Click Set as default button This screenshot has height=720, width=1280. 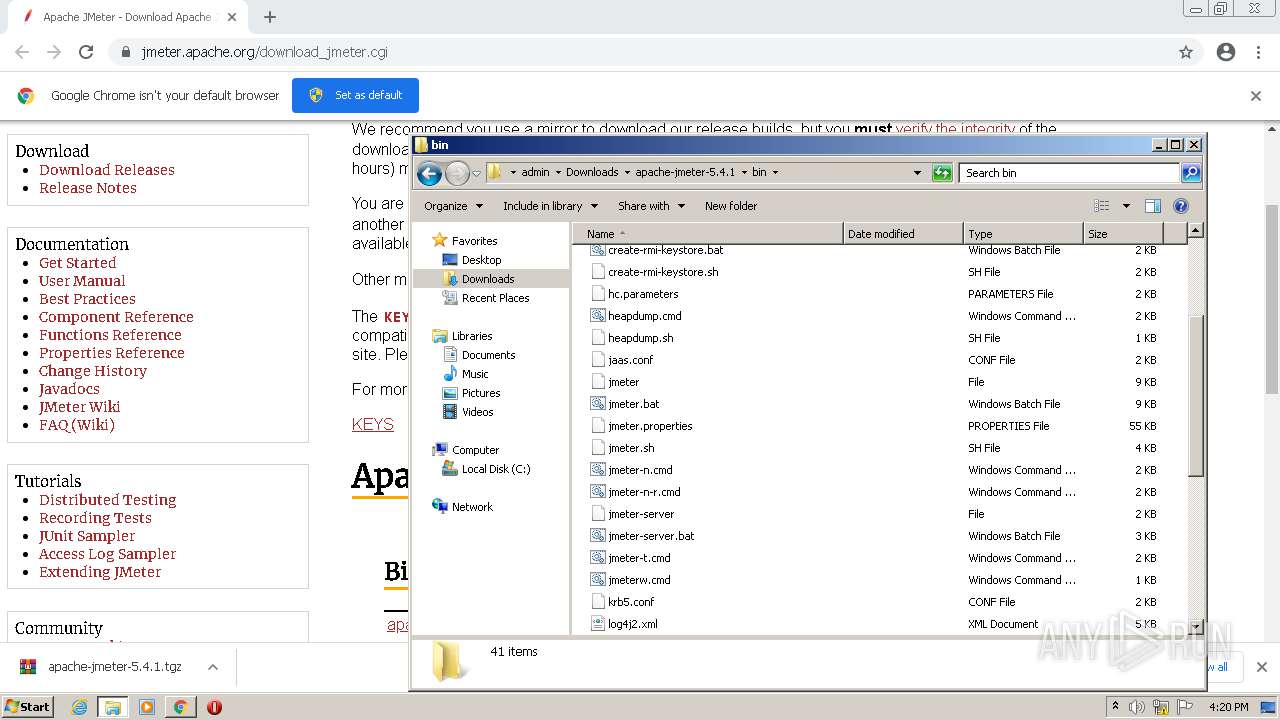pos(355,95)
